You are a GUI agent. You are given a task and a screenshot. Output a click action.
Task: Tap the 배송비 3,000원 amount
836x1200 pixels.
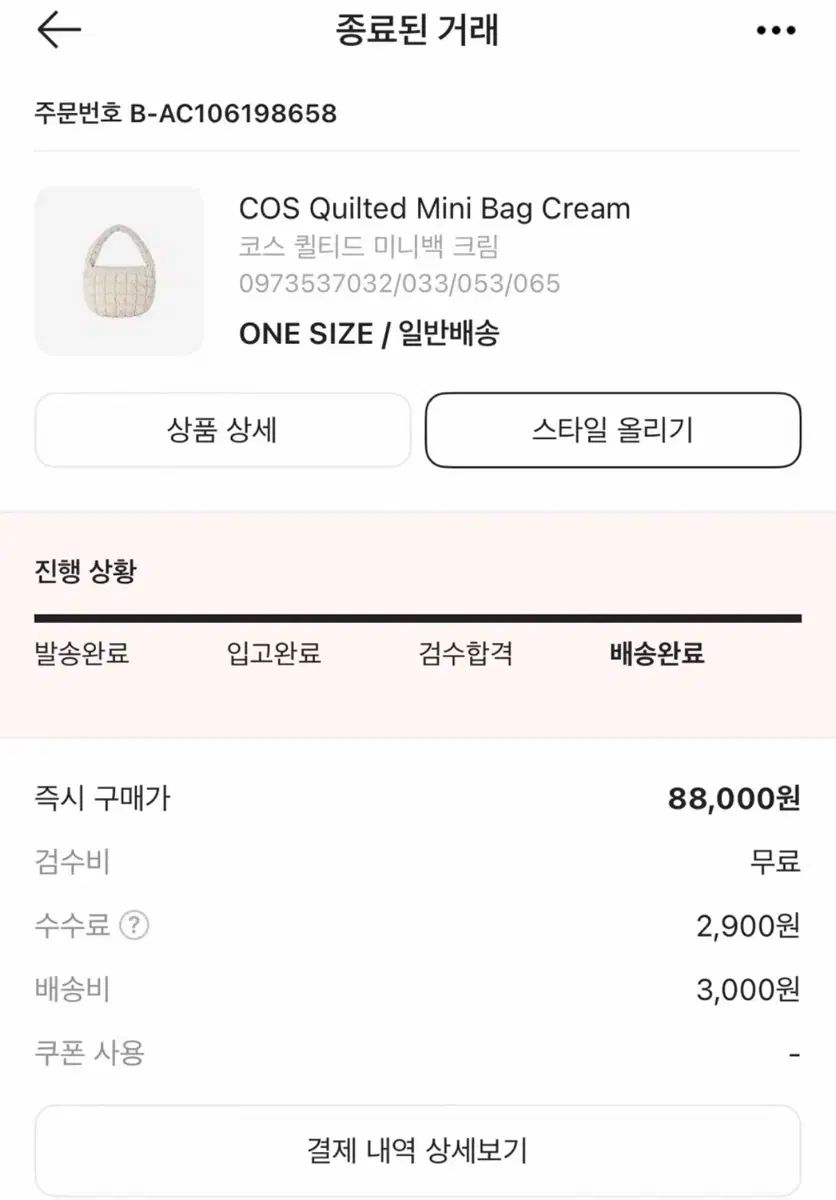pyautogui.click(x=748, y=989)
